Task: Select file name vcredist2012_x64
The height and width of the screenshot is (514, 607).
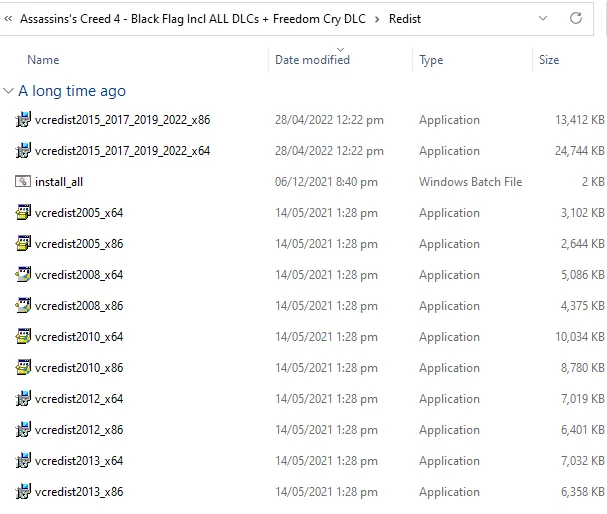Action: pyautogui.click(x=79, y=399)
